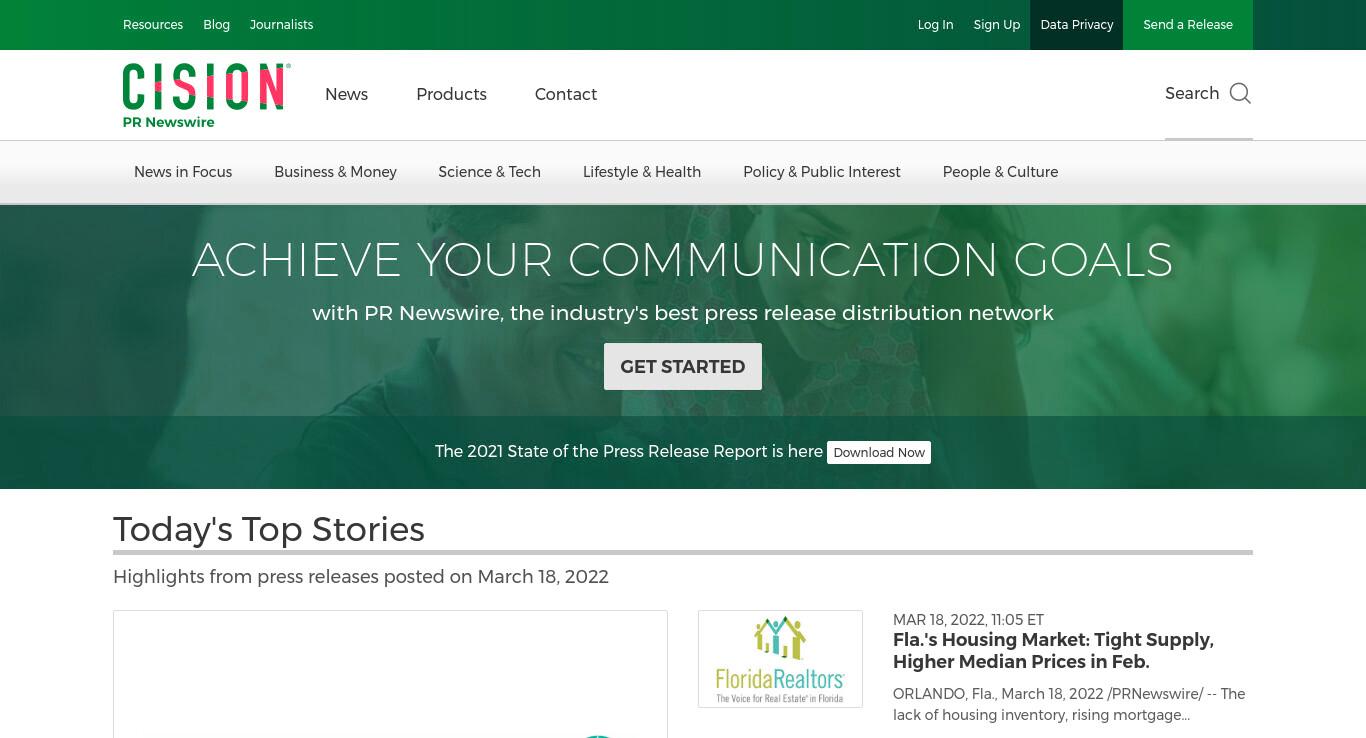This screenshot has width=1366, height=738.
Task: Select the Policy & Public Interest category
Action: point(822,172)
